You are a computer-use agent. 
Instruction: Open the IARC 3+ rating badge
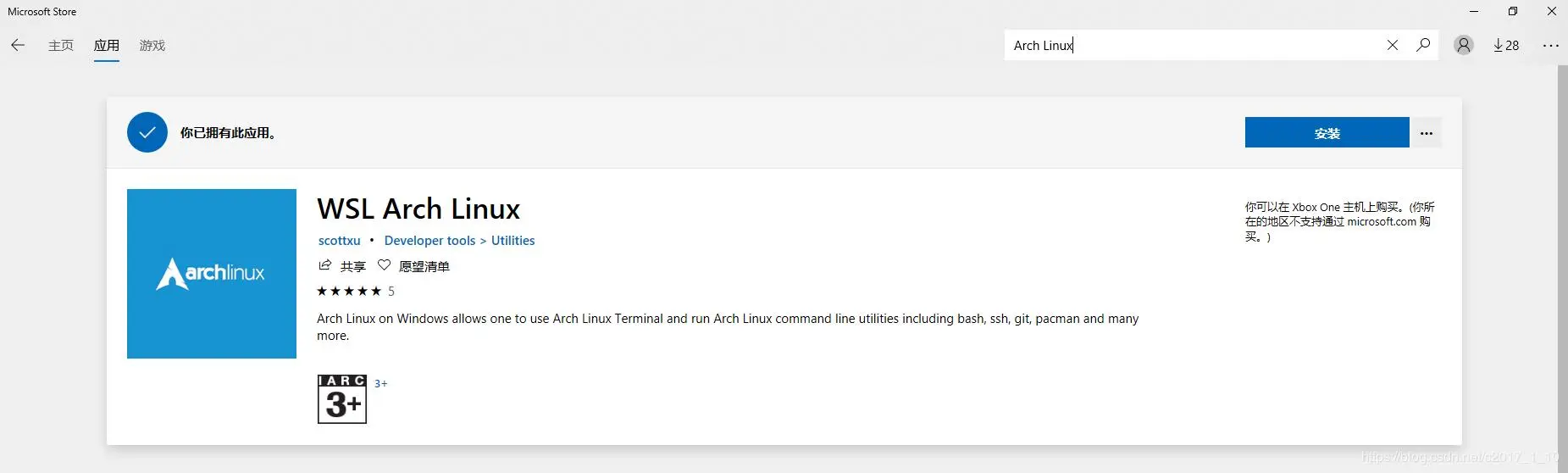342,399
